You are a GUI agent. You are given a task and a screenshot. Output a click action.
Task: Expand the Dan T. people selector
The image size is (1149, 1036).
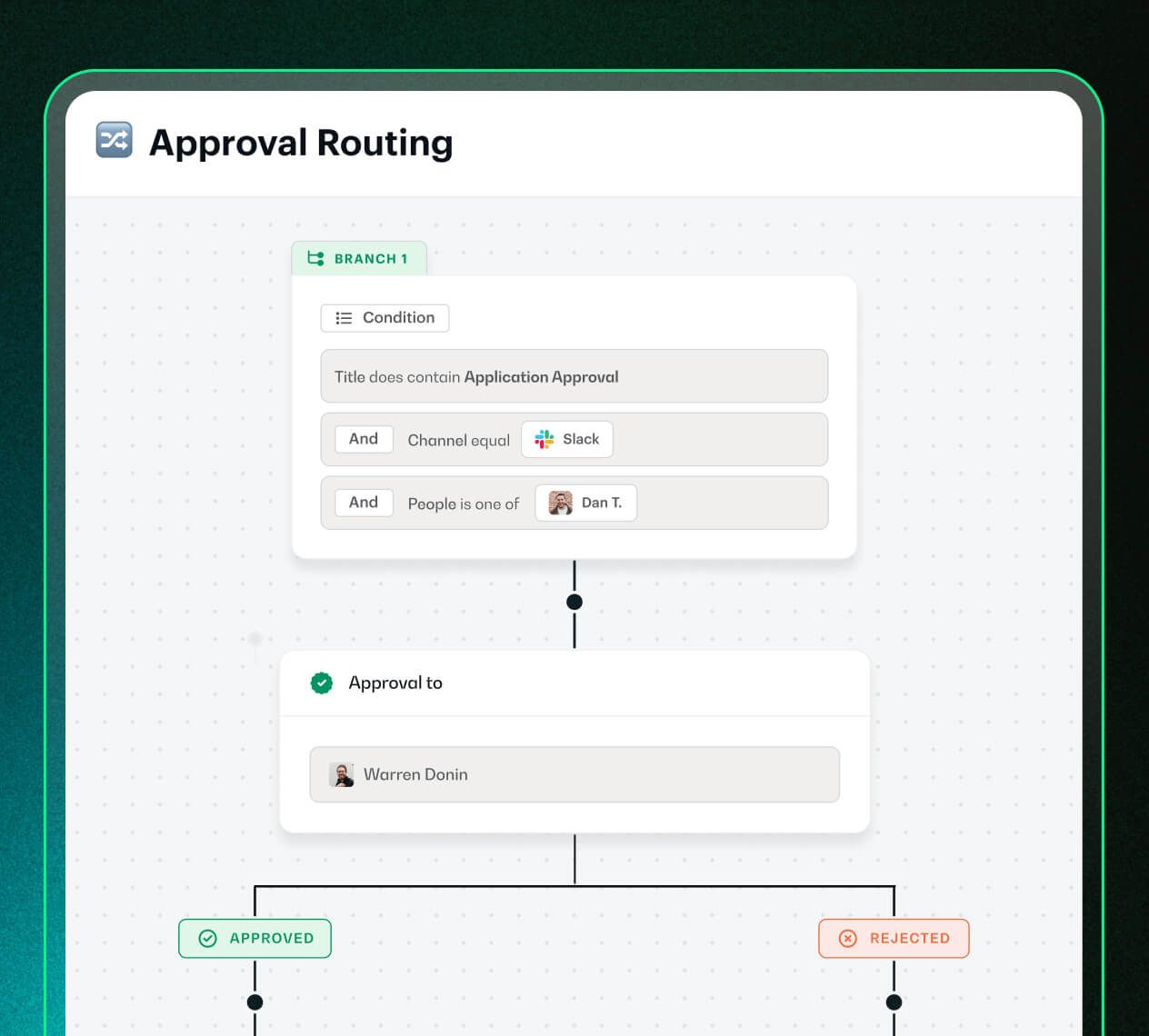[x=585, y=503]
